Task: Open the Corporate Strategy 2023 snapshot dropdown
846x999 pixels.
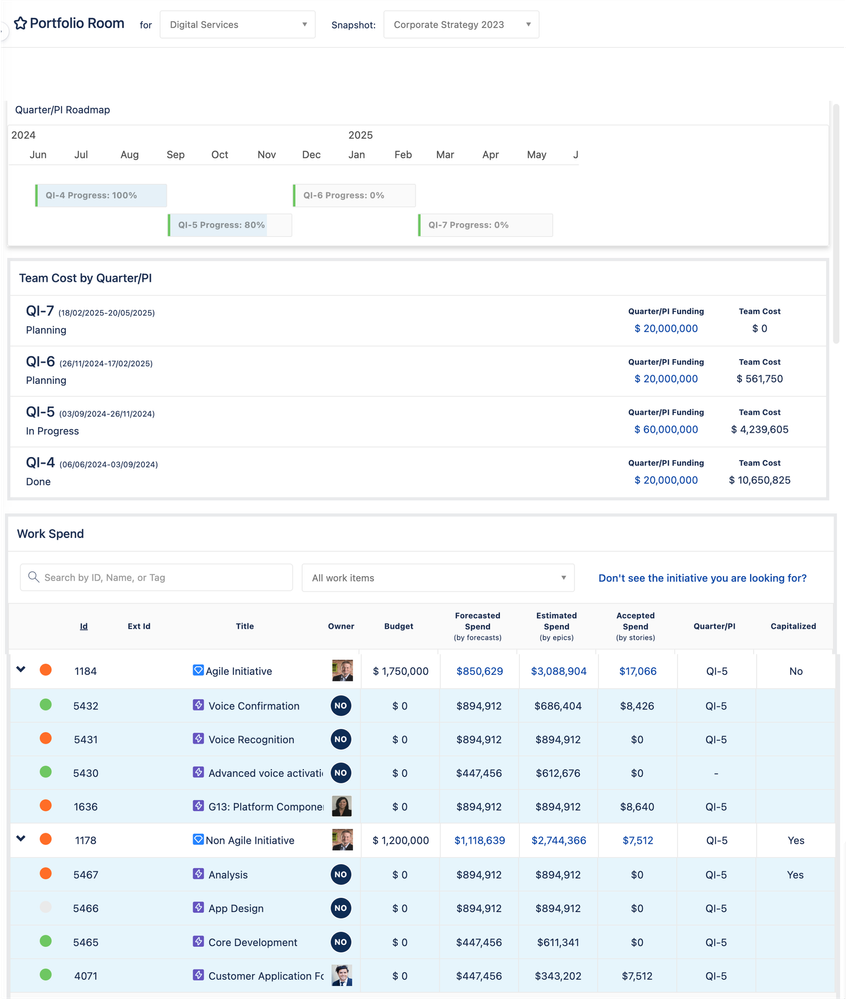Action: click(461, 25)
